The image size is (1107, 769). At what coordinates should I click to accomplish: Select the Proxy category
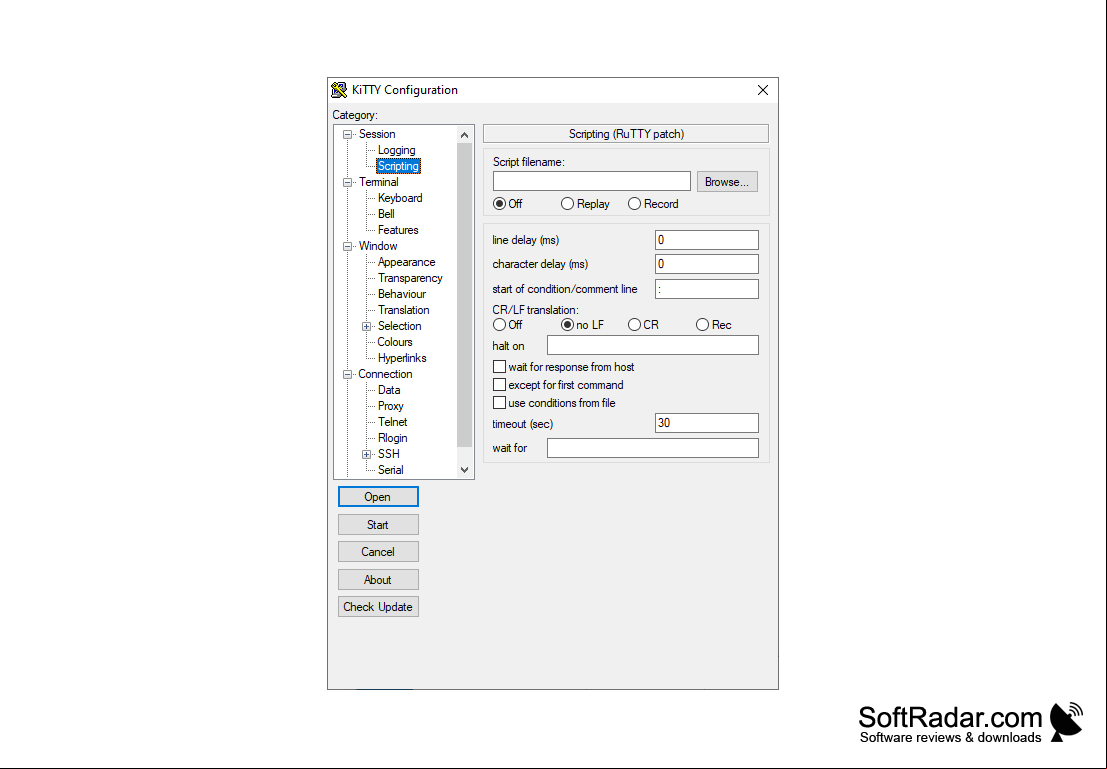(x=390, y=406)
